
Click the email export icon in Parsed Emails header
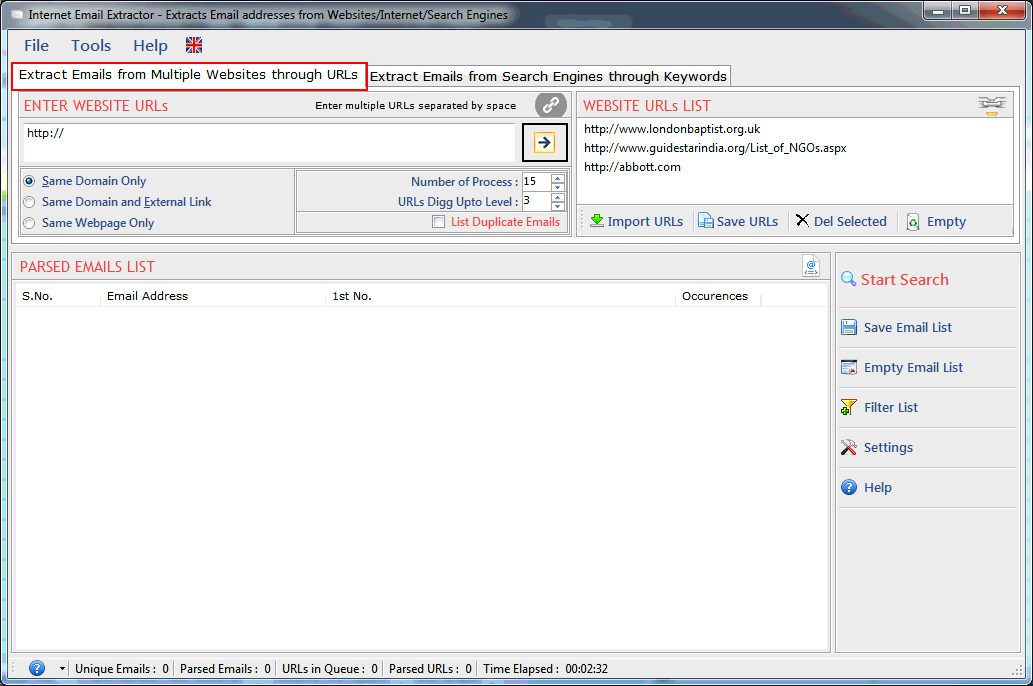(811, 266)
